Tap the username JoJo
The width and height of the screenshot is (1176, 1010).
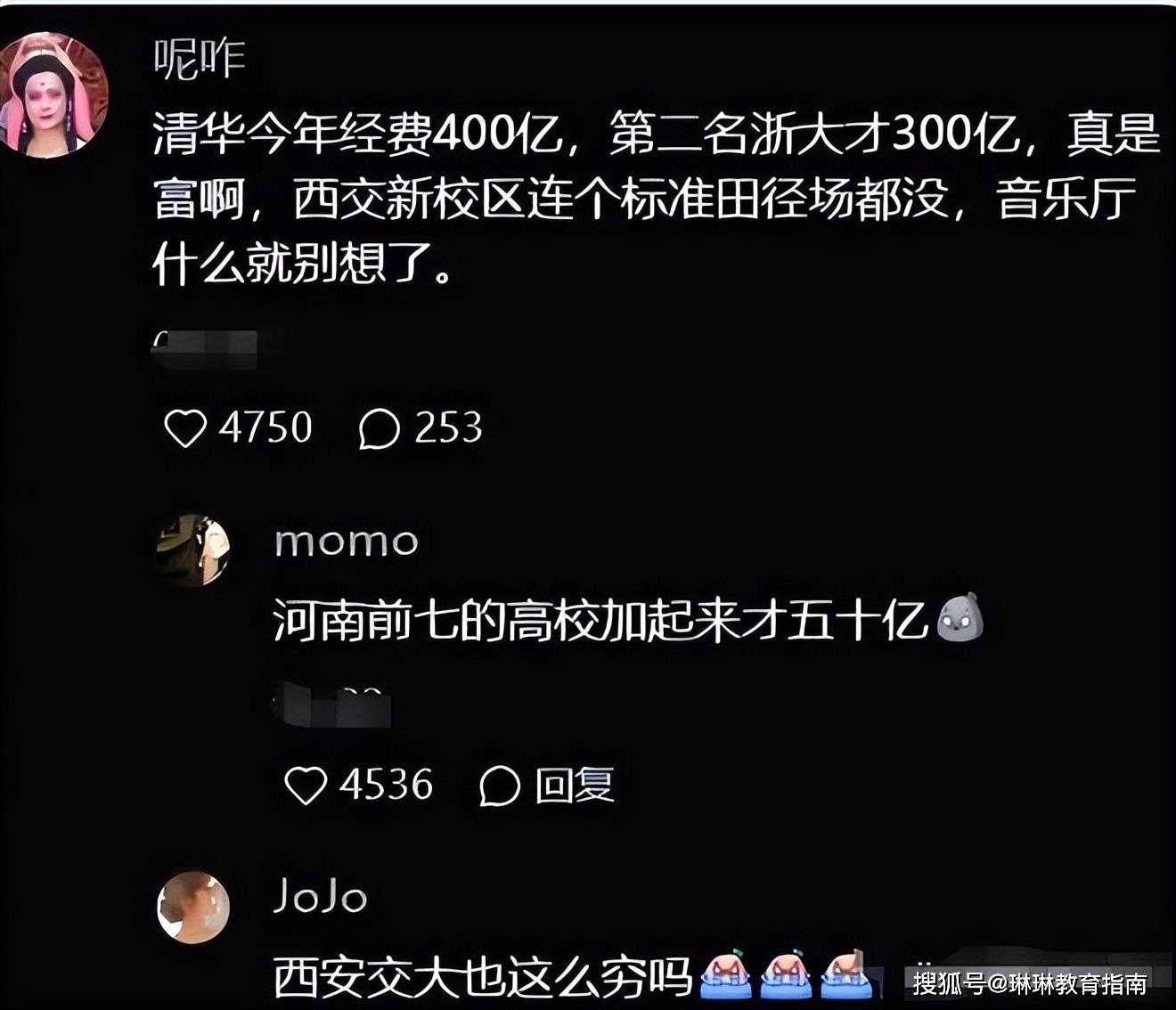[320, 896]
